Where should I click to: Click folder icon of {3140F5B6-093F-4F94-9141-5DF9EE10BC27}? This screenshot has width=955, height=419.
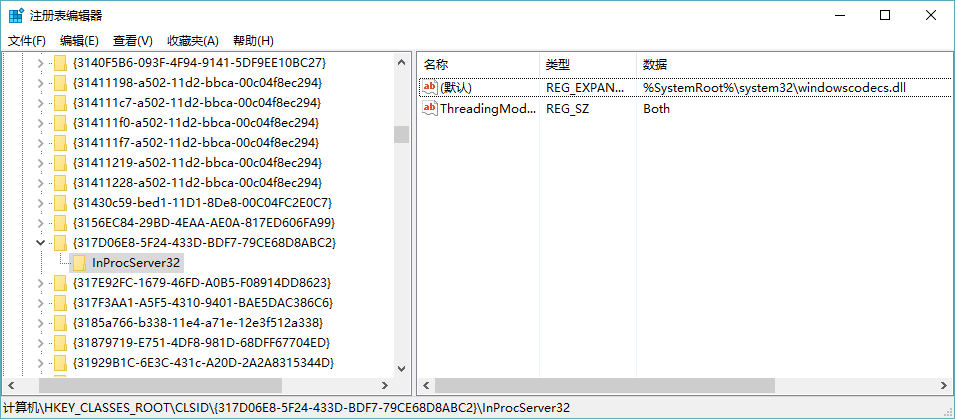pyautogui.click(x=60, y=63)
